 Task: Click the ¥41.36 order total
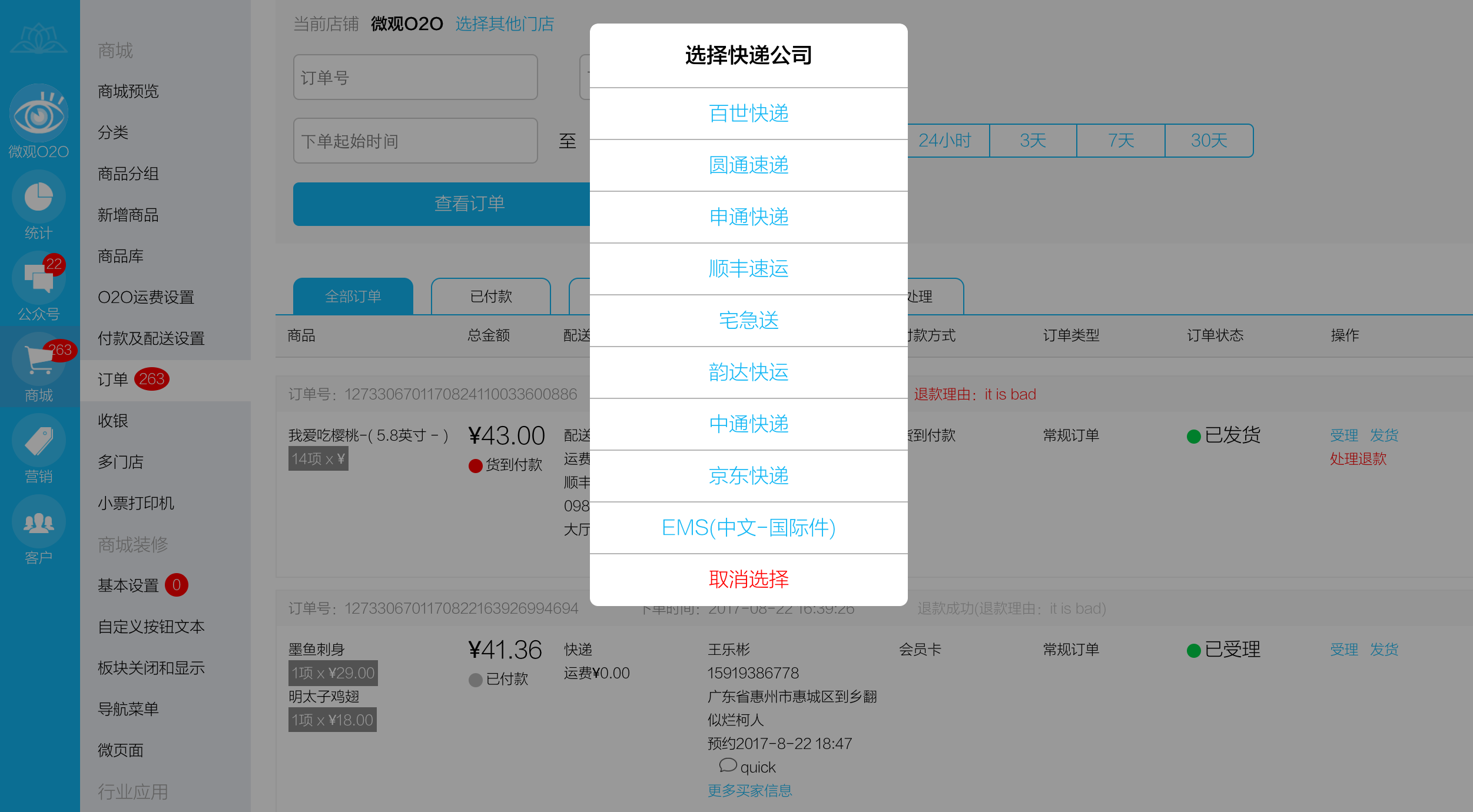505,650
